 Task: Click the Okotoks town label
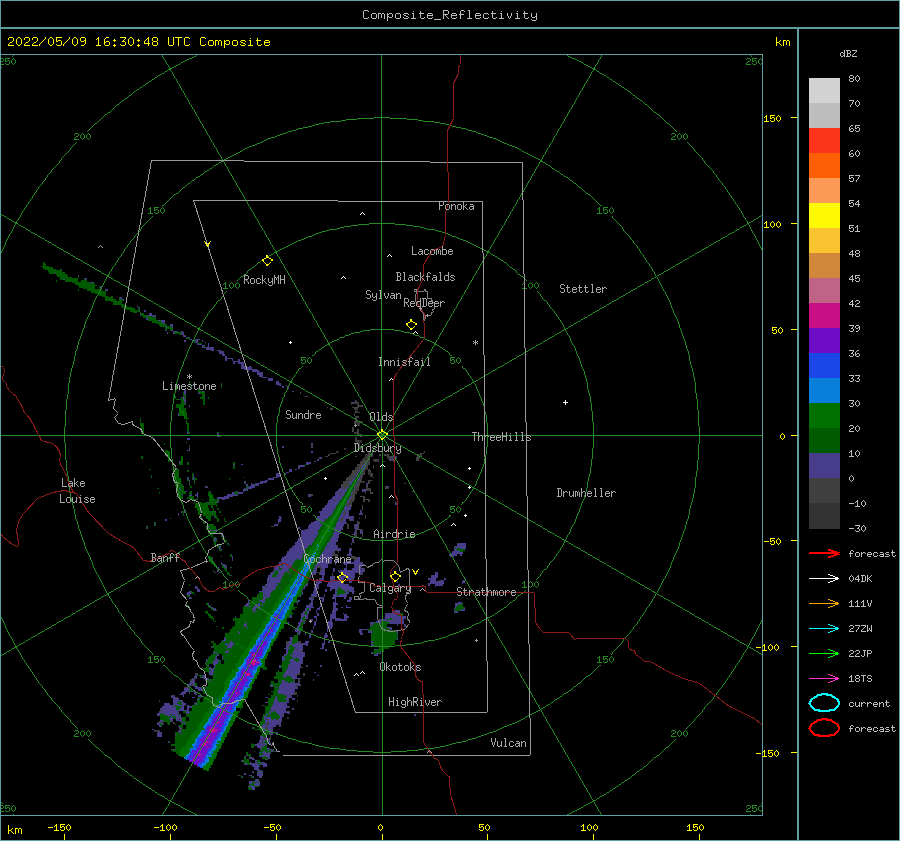coord(400,667)
